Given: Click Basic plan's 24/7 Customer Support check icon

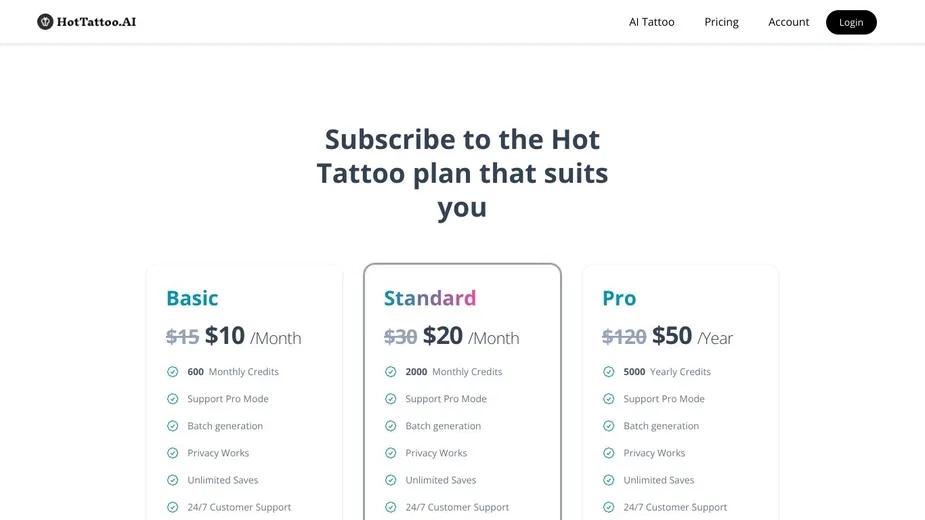Looking at the screenshot, I should point(172,507).
